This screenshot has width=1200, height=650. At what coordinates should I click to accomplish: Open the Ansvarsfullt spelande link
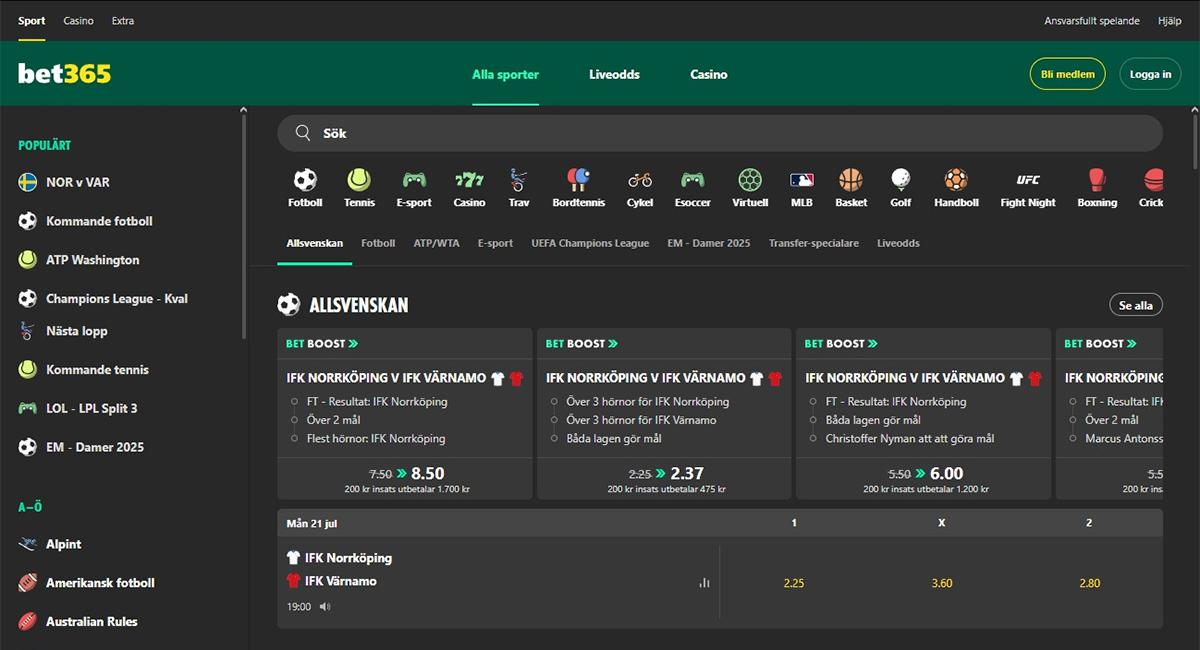pyautogui.click(x=1092, y=21)
